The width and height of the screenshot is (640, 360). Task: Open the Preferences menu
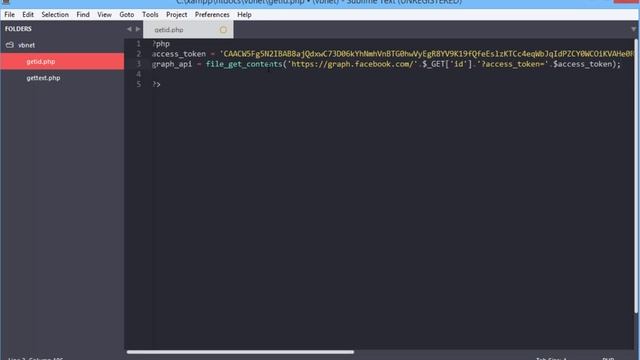[212, 15]
